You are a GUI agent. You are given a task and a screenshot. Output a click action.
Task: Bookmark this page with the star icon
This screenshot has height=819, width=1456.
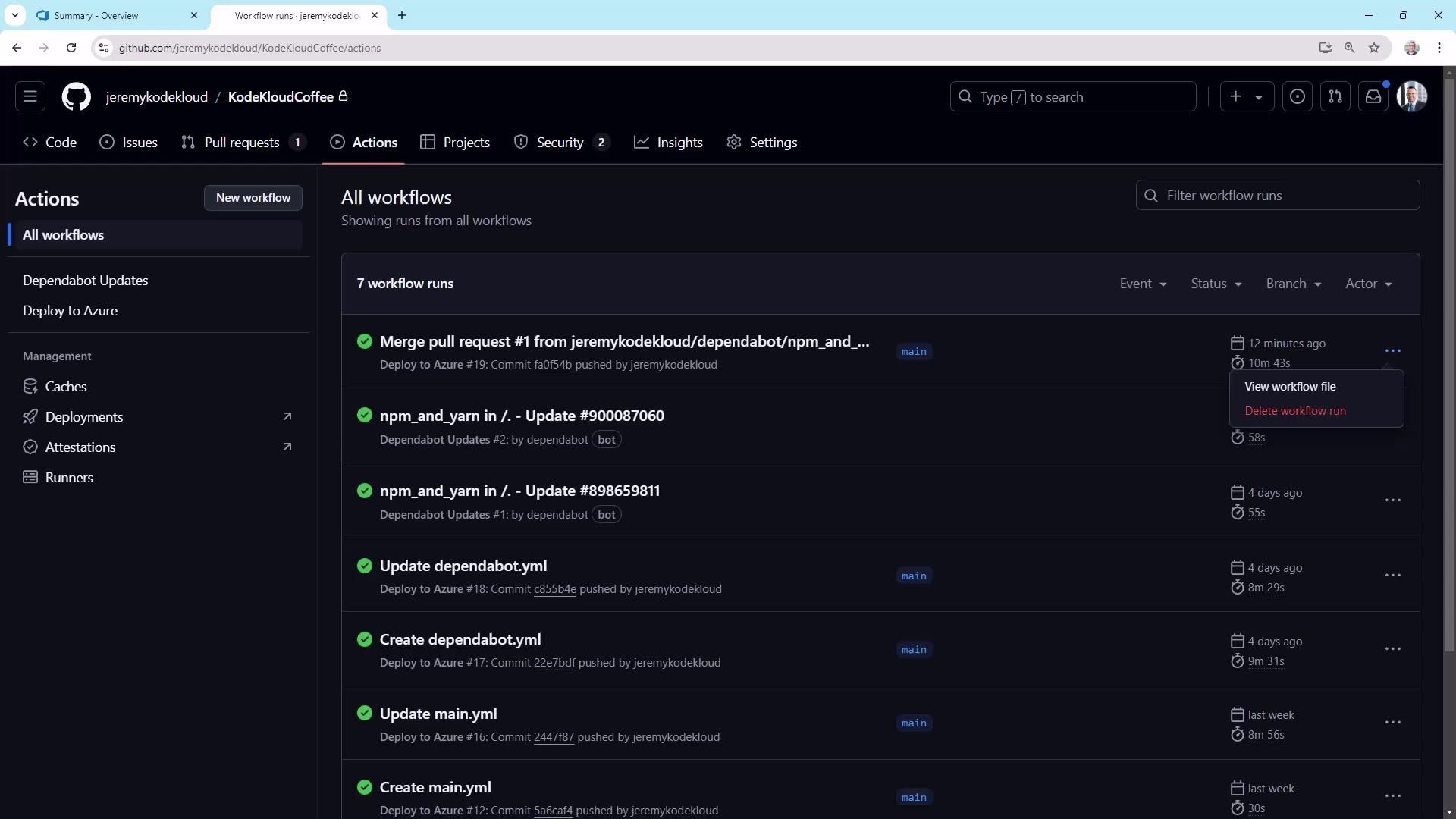coord(1374,48)
